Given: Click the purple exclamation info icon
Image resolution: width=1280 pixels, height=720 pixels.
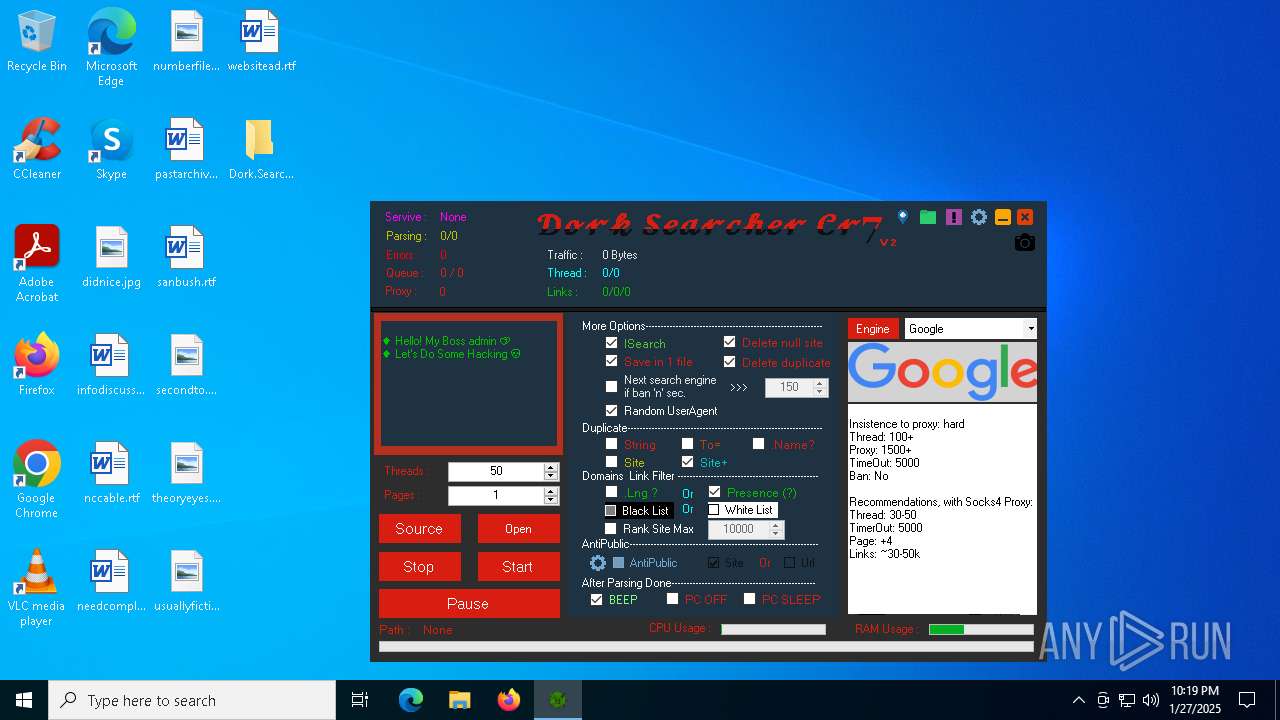Looking at the screenshot, I should tap(954, 217).
